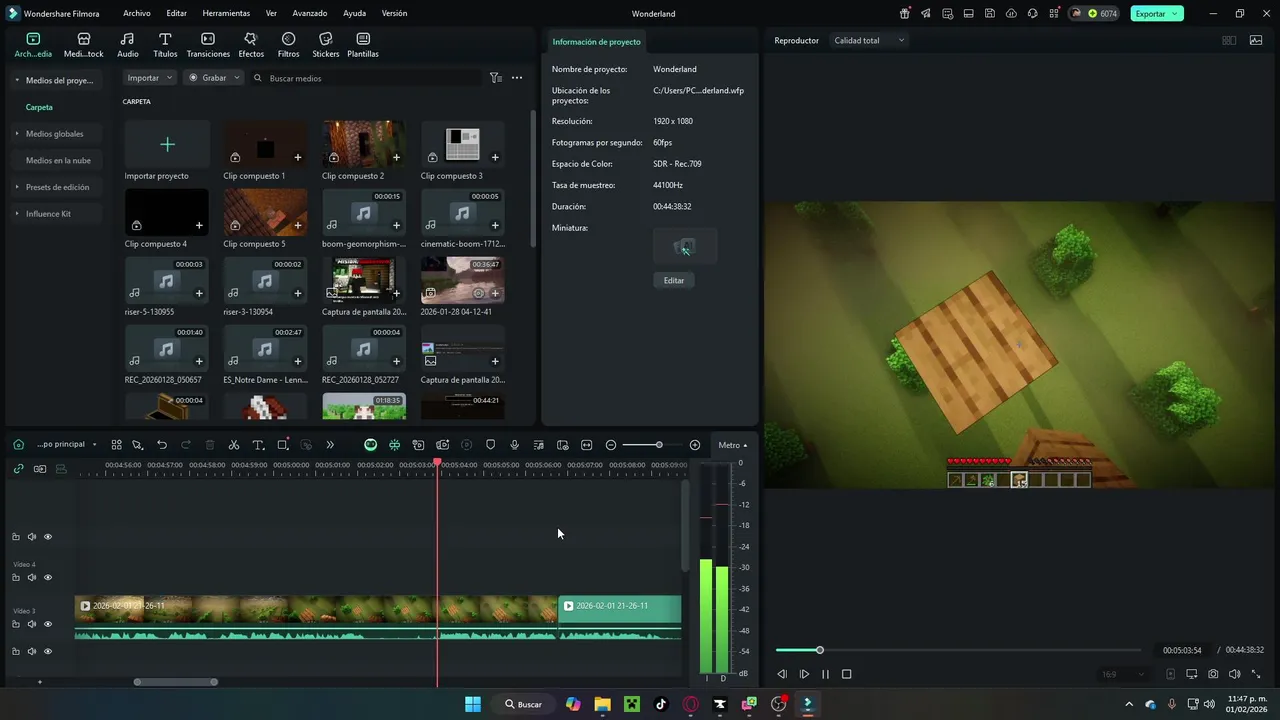Viewport: 1280px width, 720px height.
Task: Click the green AI face icon
Action: [370, 445]
